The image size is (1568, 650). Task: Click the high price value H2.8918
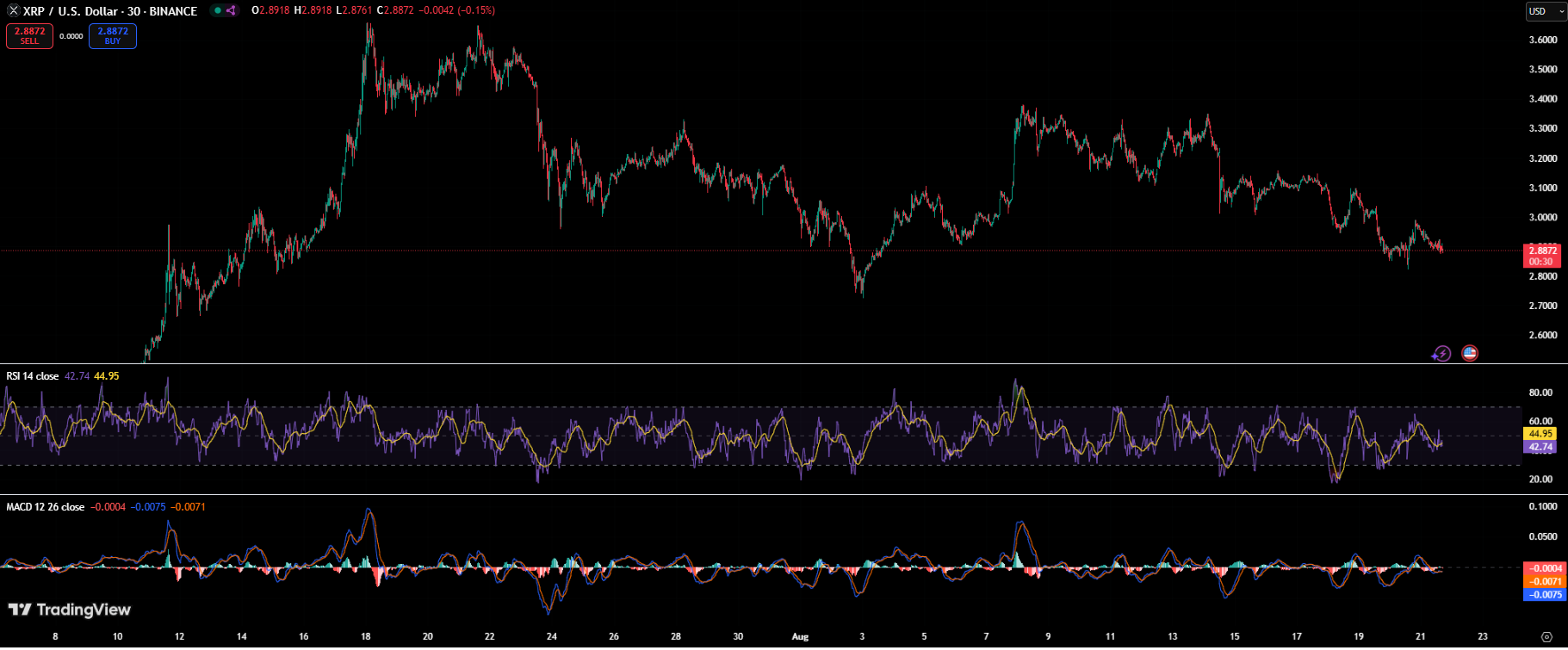click(x=313, y=10)
